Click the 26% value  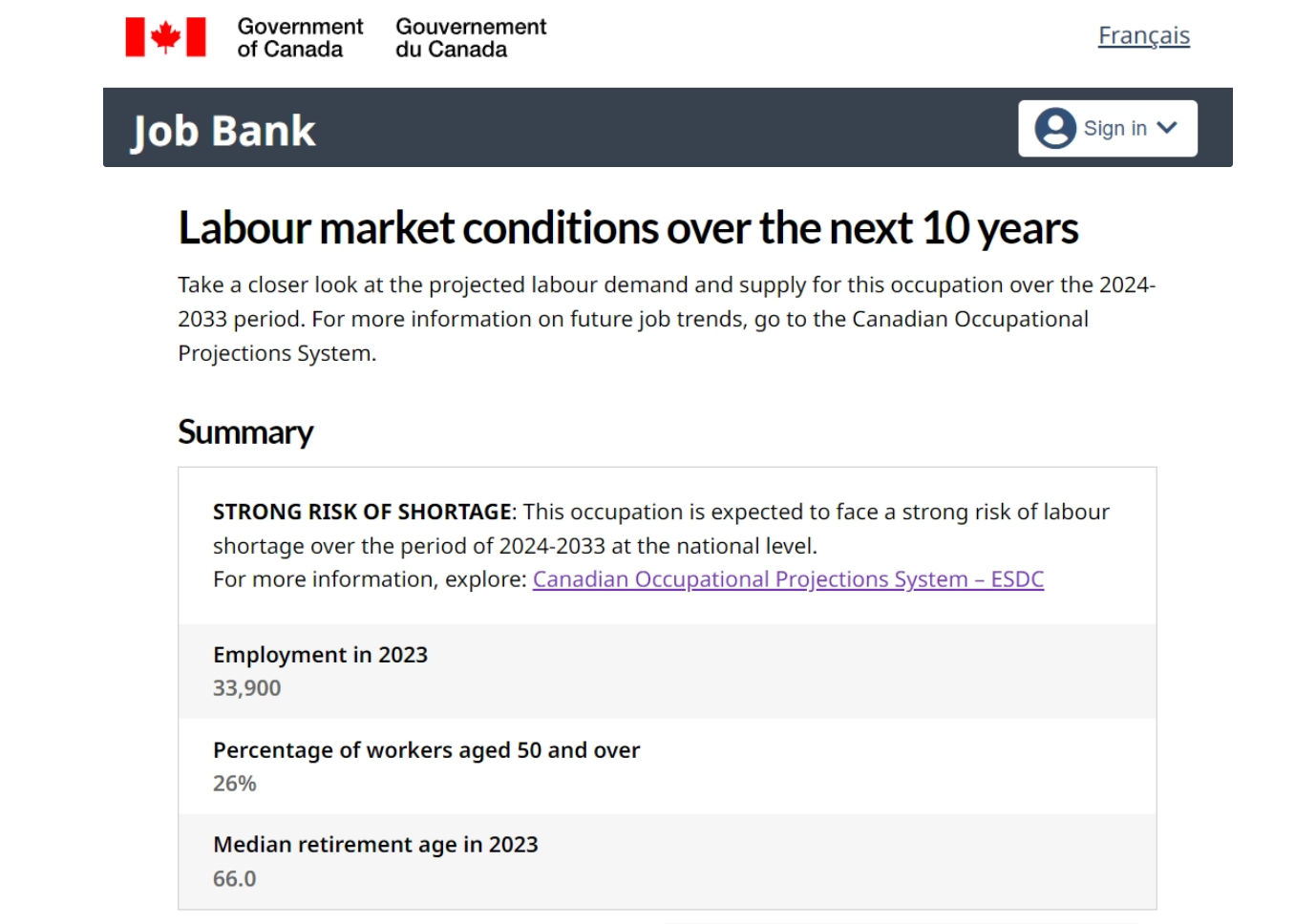pos(234,784)
